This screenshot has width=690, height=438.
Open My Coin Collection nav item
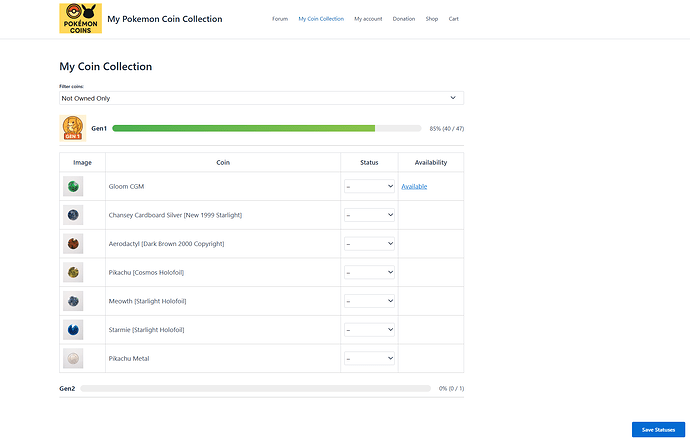[x=321, y=19]
